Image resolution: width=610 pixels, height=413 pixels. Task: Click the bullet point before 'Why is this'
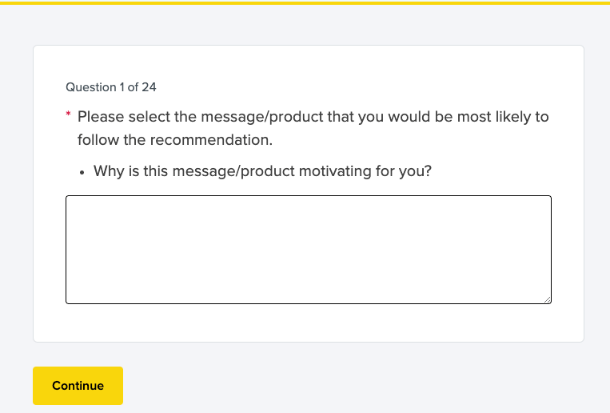[81, 172]
